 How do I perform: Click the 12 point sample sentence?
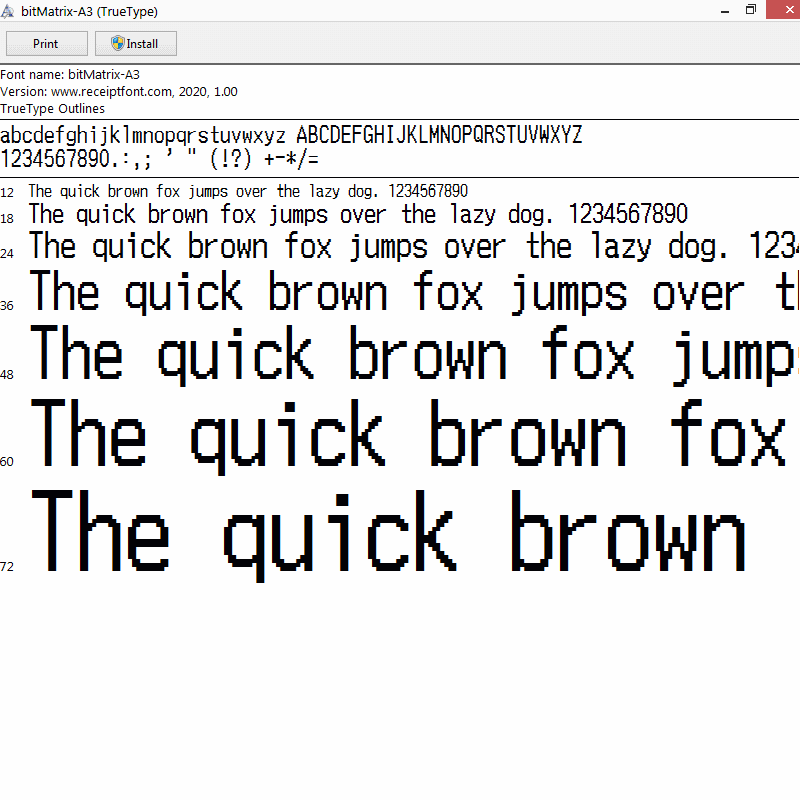[x=248, y=191]
